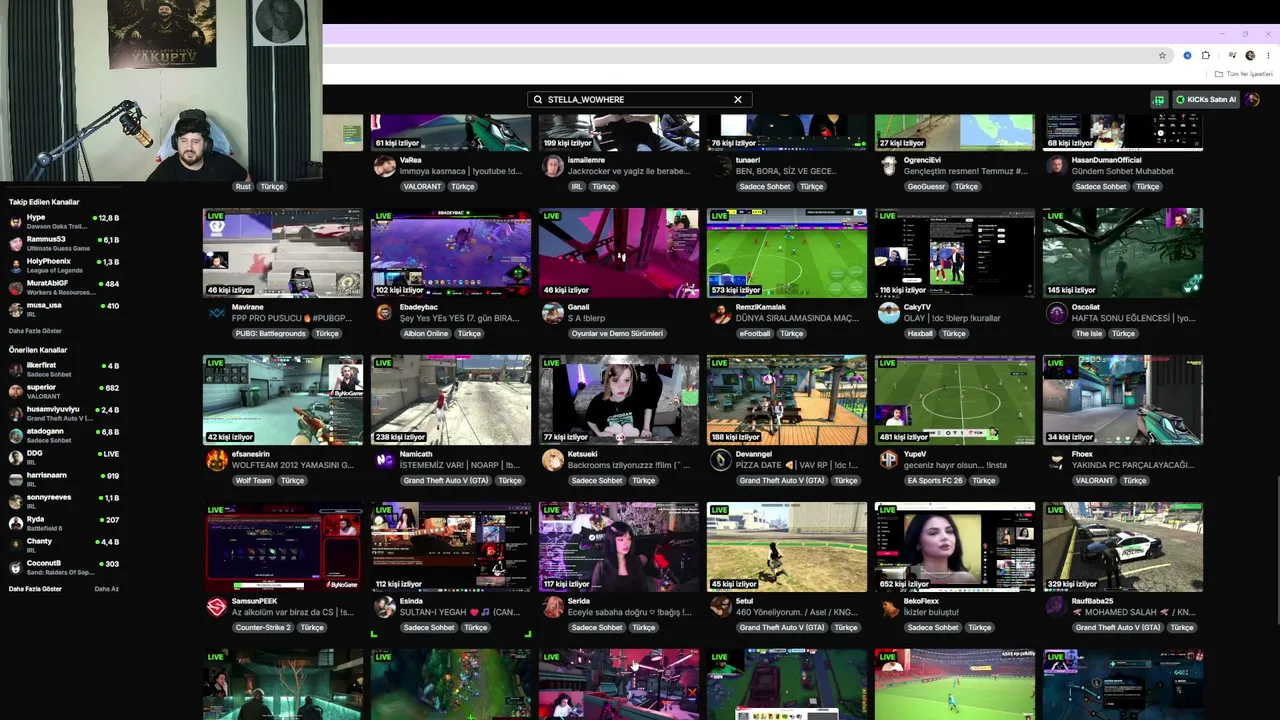Select the 'EA Sports FC 26' category tag
This screenshot has width=1280, height=720.
934,481
